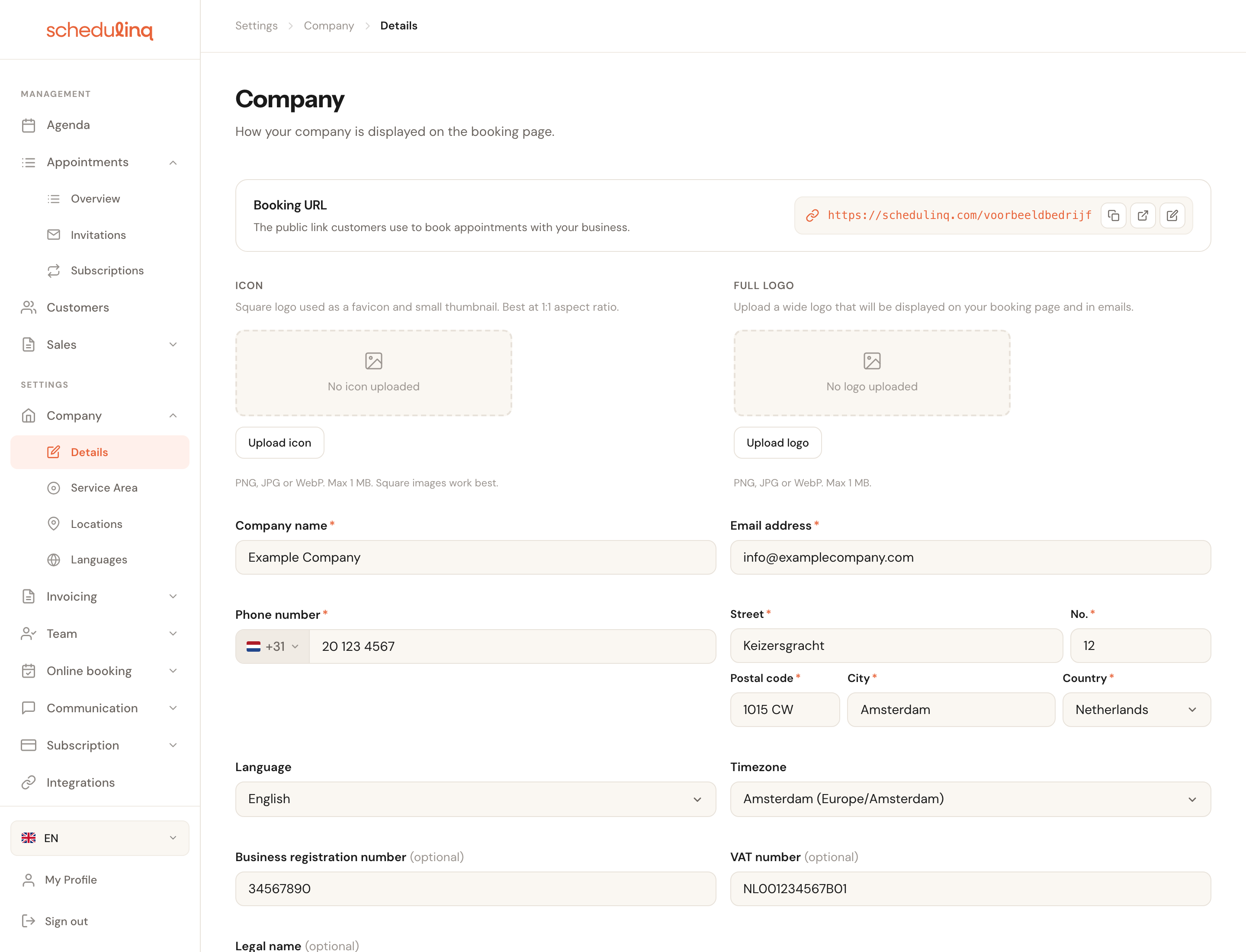Click the Subscriptions repeat icon
1246x952 pixels.
53,271
